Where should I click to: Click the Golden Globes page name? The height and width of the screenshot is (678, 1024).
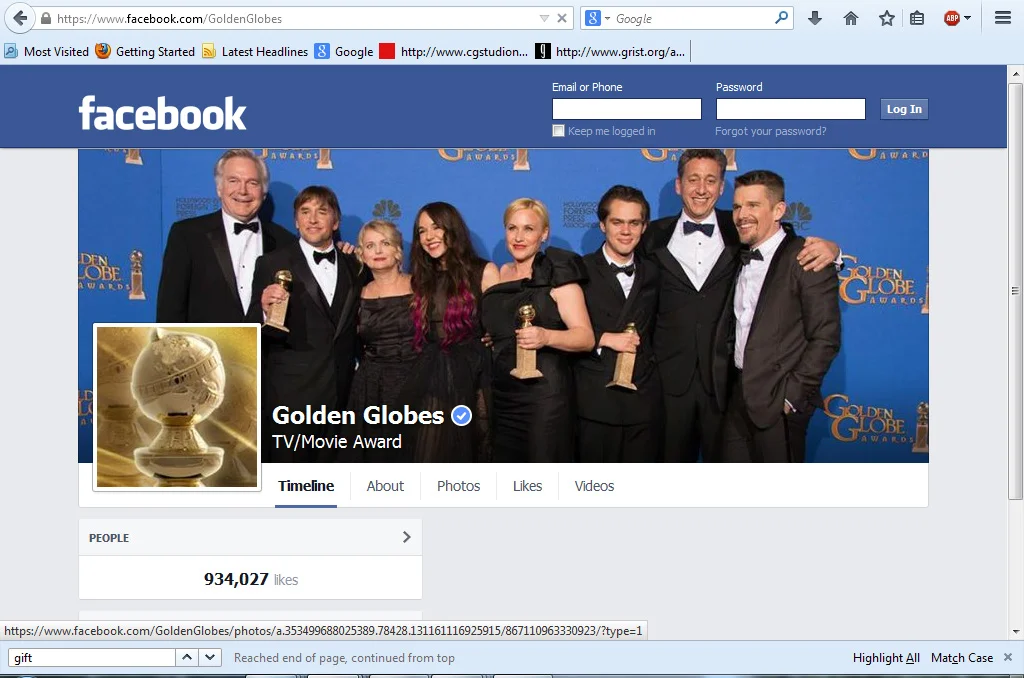click(358, 415)
